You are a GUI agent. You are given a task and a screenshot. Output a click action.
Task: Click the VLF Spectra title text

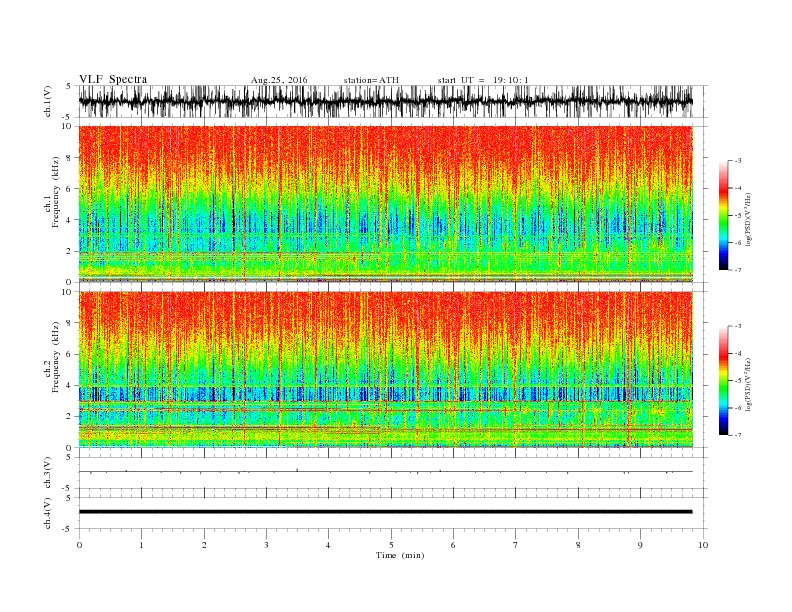click(113, 79)
